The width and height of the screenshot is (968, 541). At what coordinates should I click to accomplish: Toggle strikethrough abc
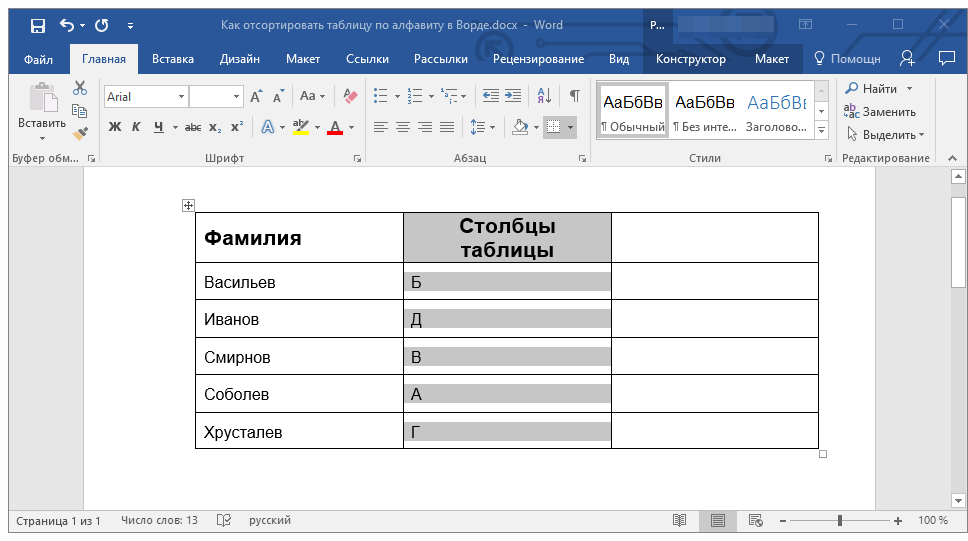193,127
